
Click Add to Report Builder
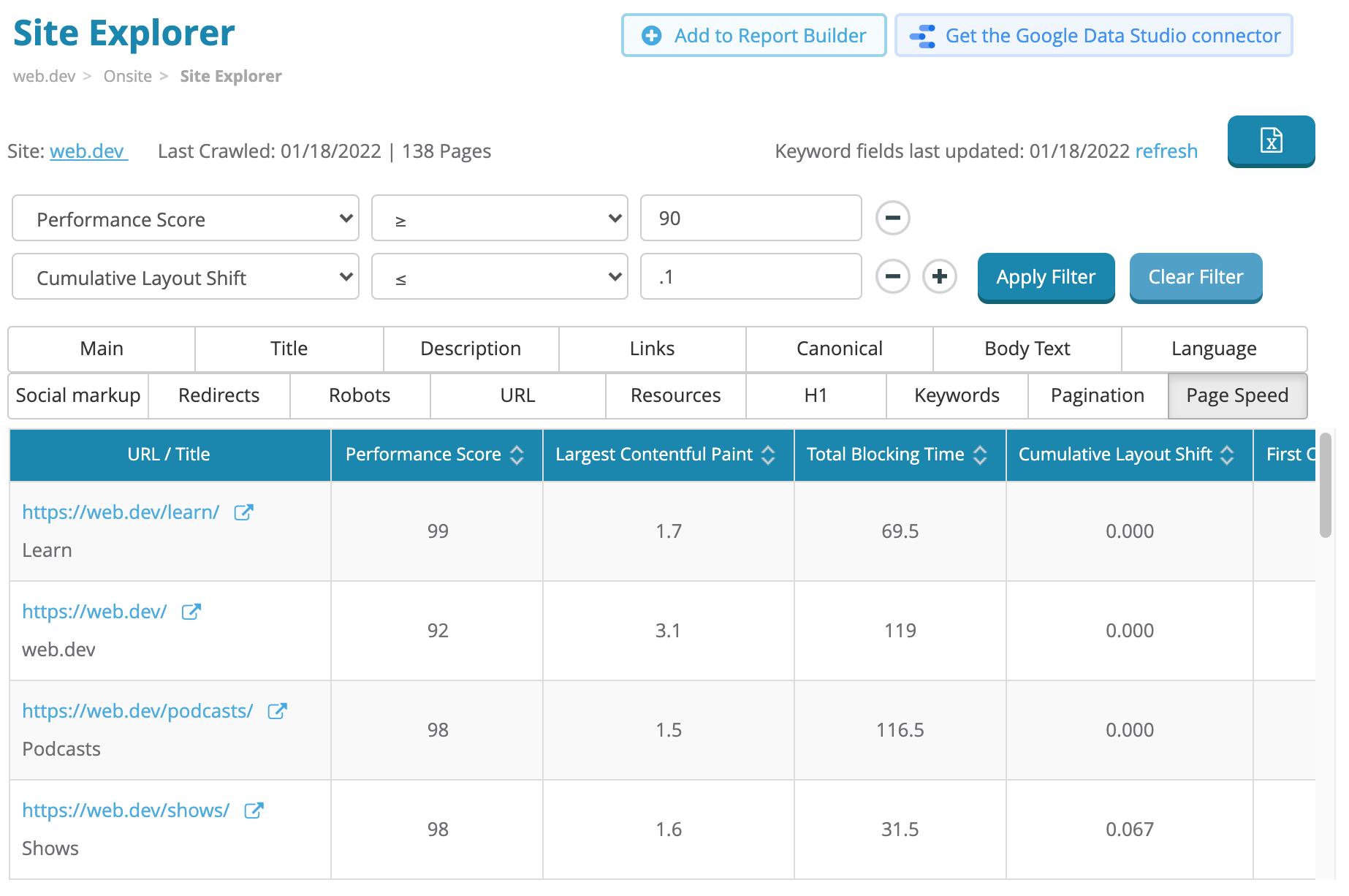pos(753,35)
